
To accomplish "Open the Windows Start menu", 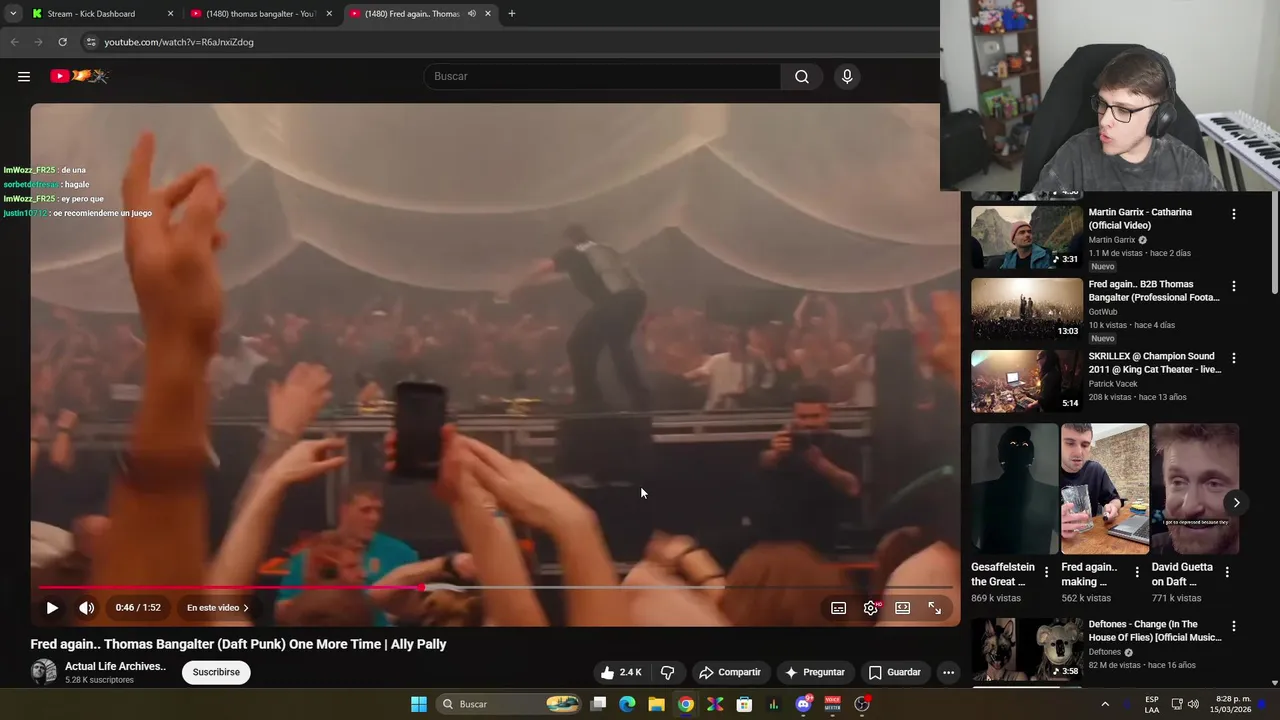I will (x=419, y=704).
